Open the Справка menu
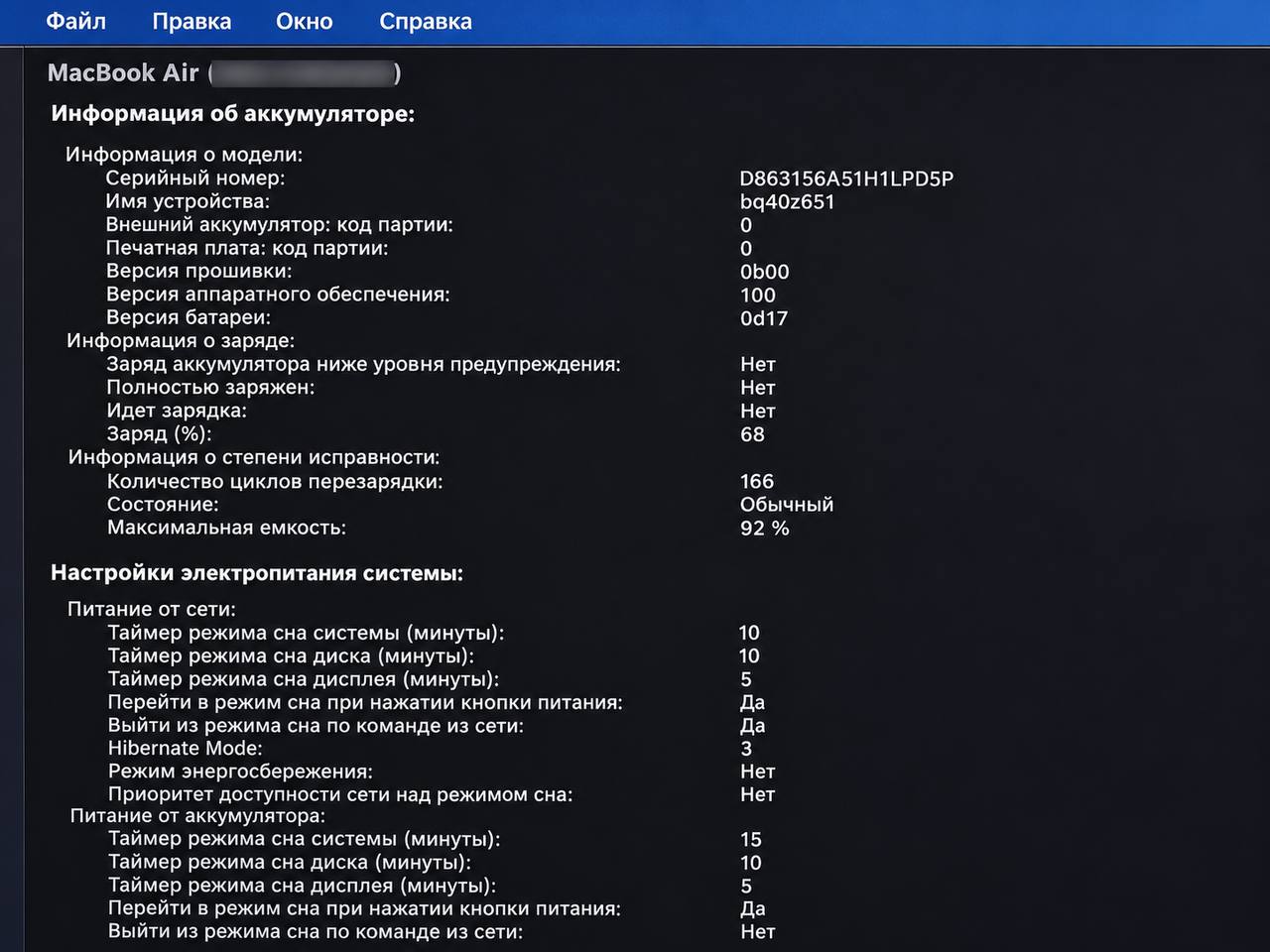1270x952 pixels. (426, 22)
